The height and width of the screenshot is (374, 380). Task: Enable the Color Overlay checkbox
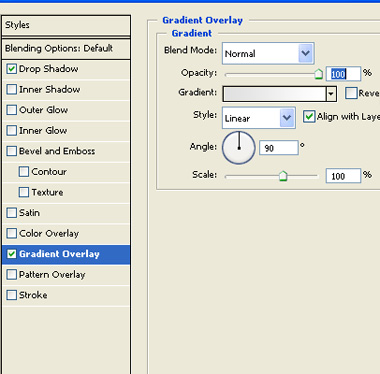(12, 233)
